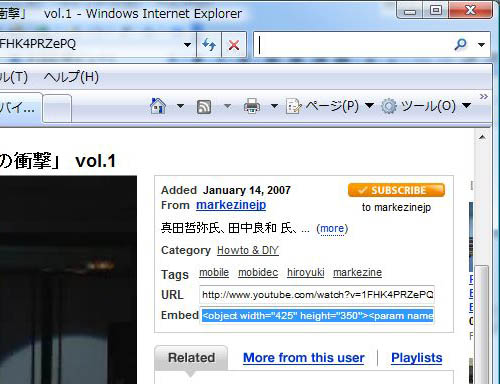Open a new blank tab
The image size is (500, 384).
tap(57, 108)
